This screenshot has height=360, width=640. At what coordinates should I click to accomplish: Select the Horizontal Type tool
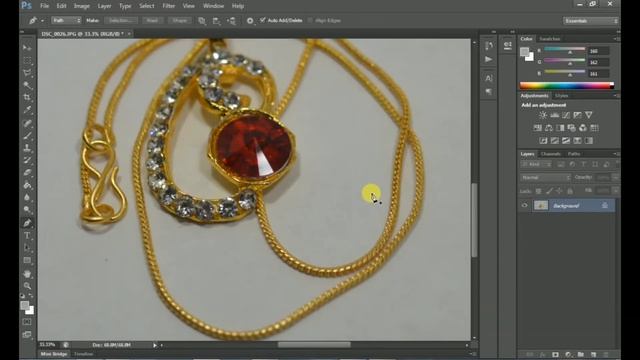tap(27, 236)
